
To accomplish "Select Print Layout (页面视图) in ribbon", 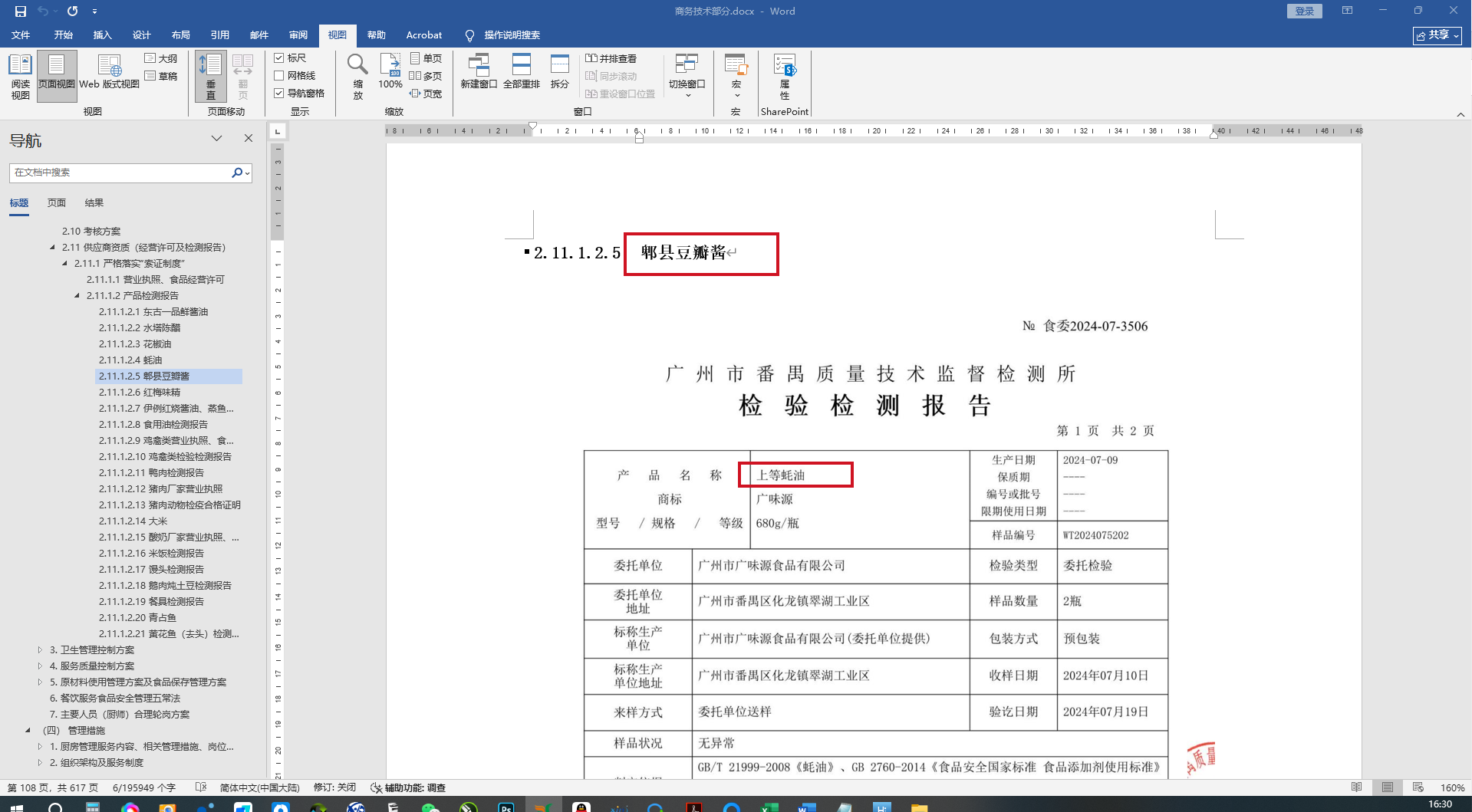I will click(x=57, y=77).
